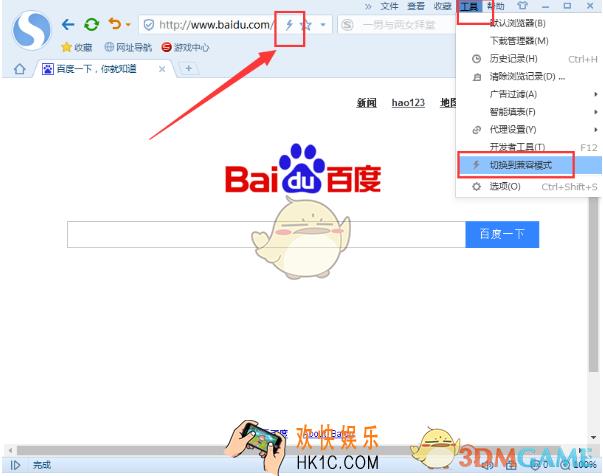This screenshot has height=476, width=603.
Task: Open 开发者工具(T) menu item
Action: 529,147
